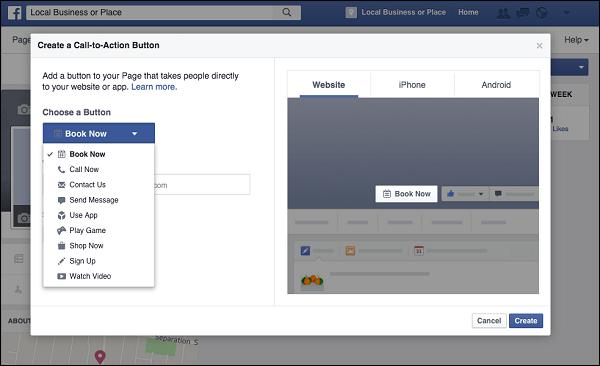Click the website URL input field
This screenshot has width=600, height=366.
[x=202, y=185]
